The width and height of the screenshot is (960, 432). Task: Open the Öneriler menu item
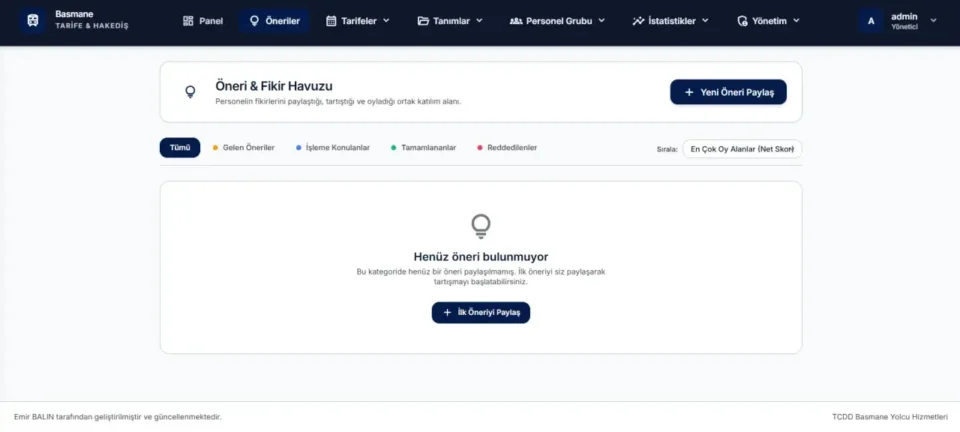[274, 21]
